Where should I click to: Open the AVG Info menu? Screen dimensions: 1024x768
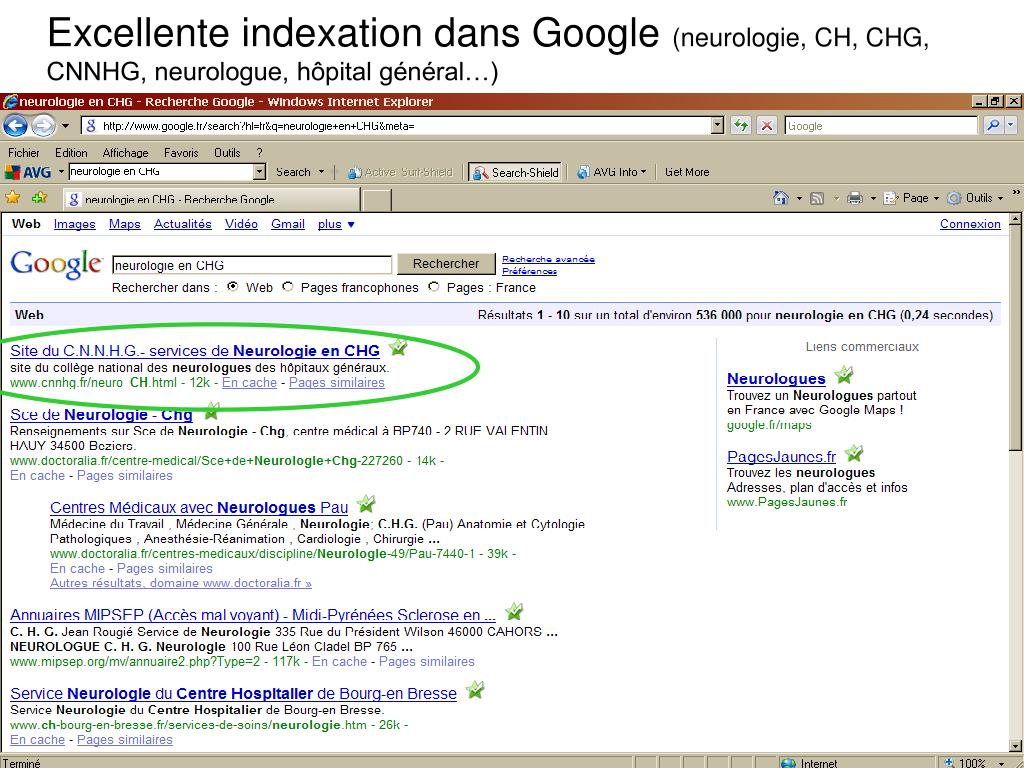coord(611,172)
